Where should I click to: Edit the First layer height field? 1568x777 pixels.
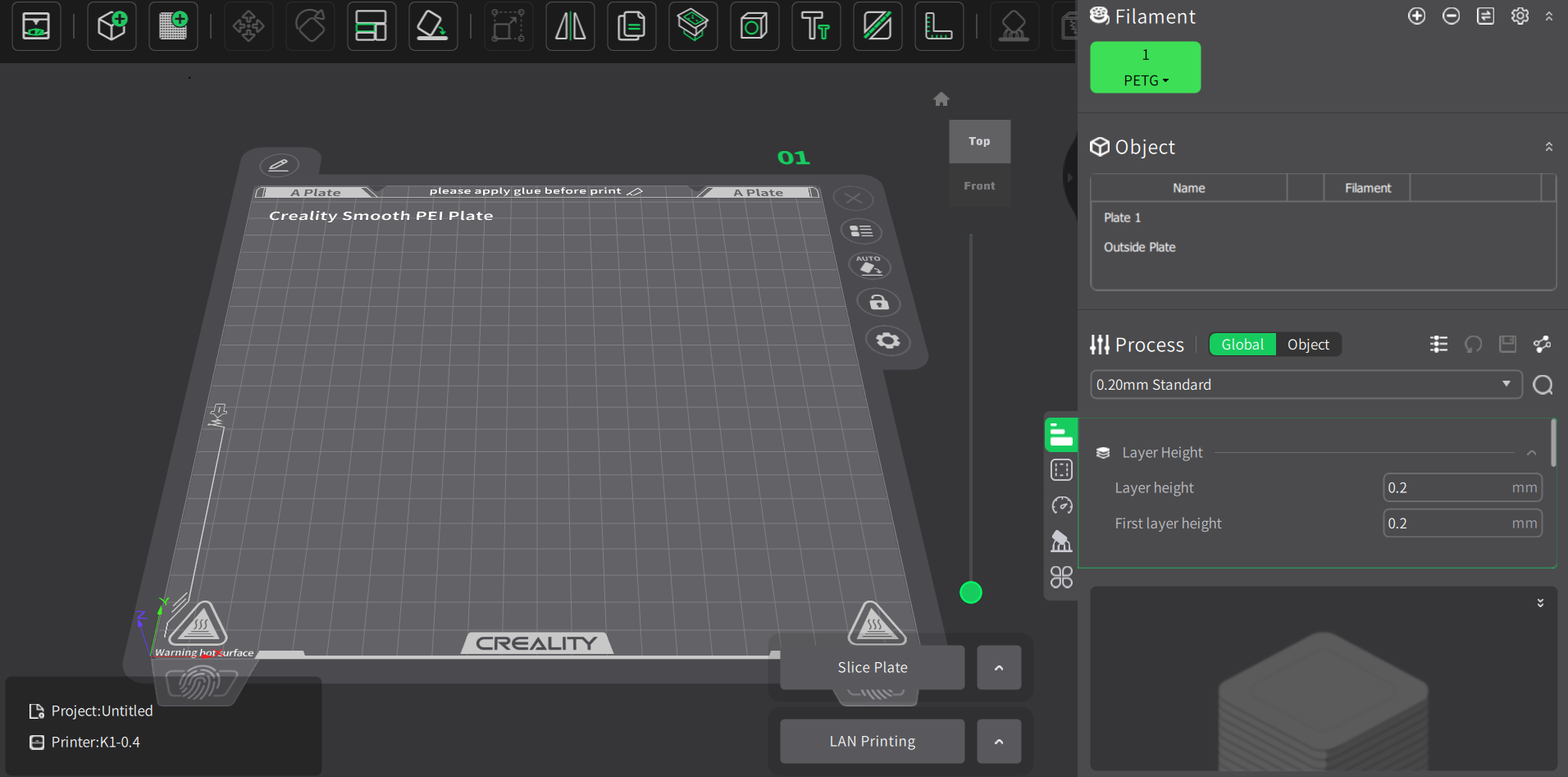click(x=1462, y=523)
